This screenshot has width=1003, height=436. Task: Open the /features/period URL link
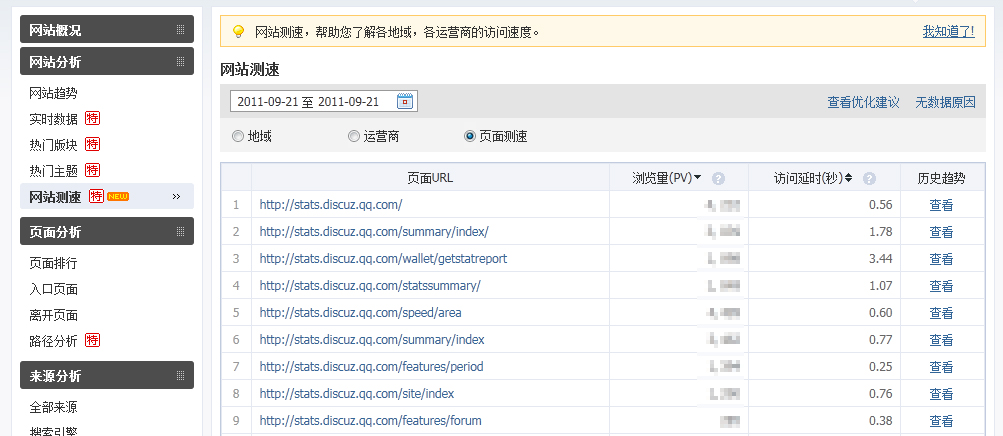[372, 367]
